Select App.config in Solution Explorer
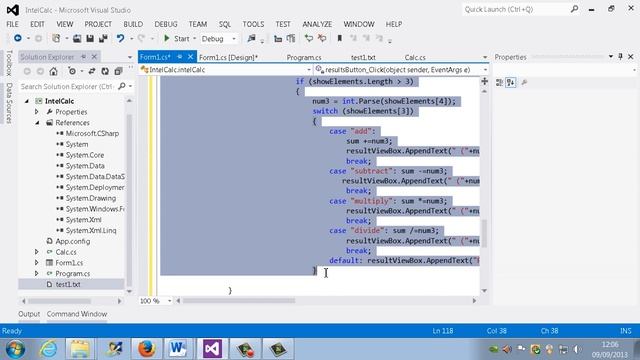This screenshot has width=640, height=360. click(x=73, y=241)
